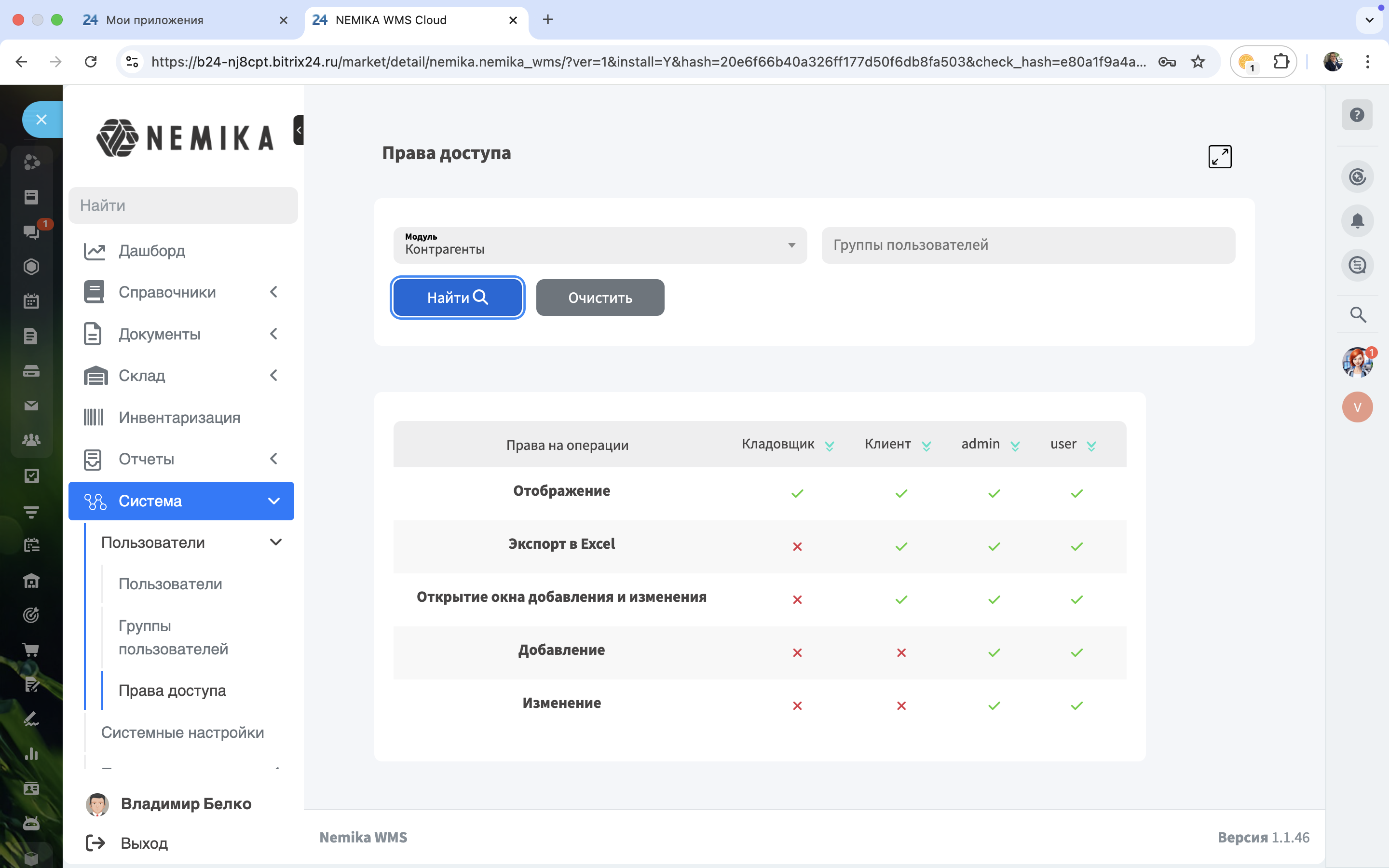
Task: Click the Выход logout icon
Action: (95, 843)
